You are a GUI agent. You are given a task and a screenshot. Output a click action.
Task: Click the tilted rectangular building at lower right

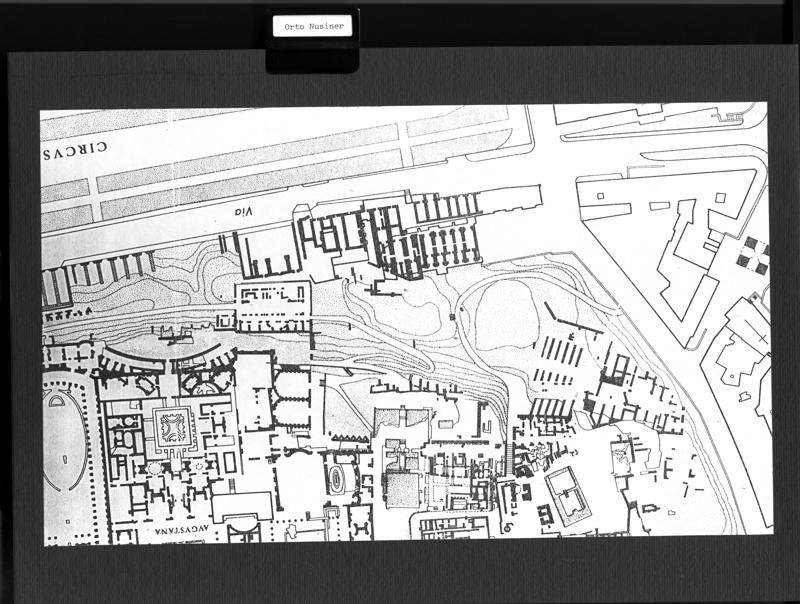tap(567, 494)
